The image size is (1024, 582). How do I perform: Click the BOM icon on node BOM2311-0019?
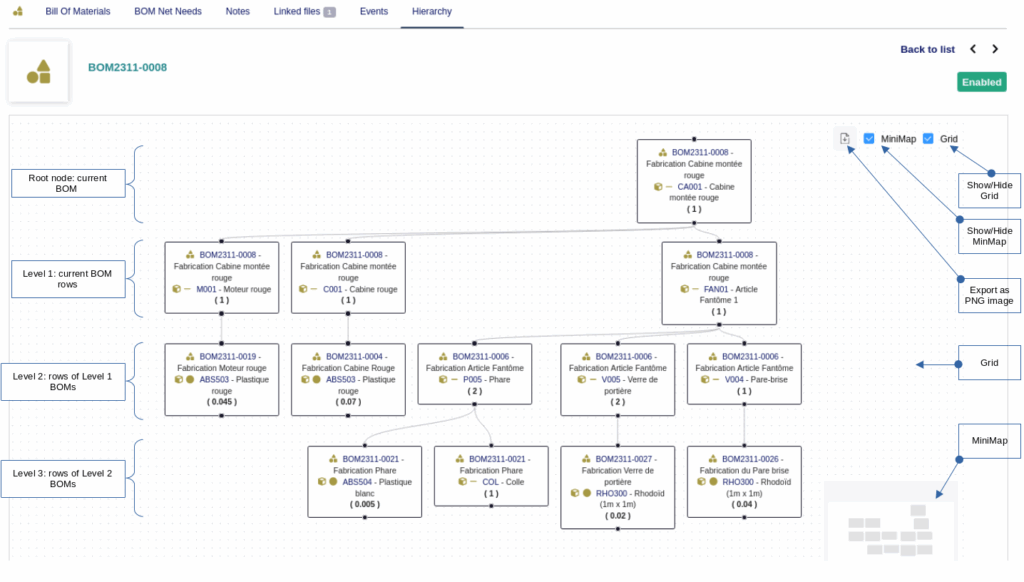(190, 356)
